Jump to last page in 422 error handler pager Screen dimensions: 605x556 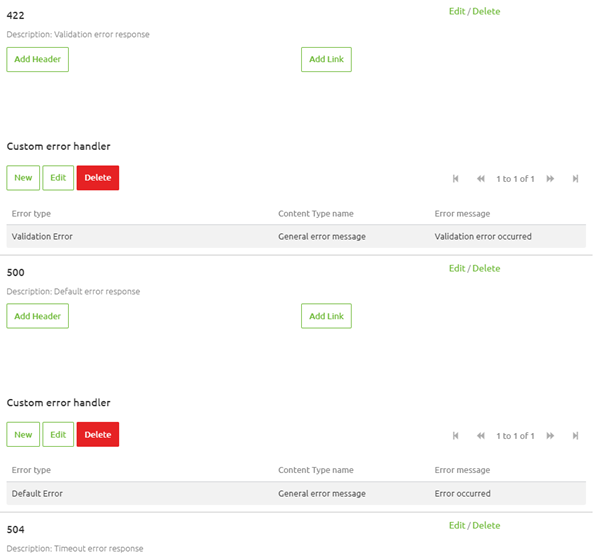click(x=575, y=179)
